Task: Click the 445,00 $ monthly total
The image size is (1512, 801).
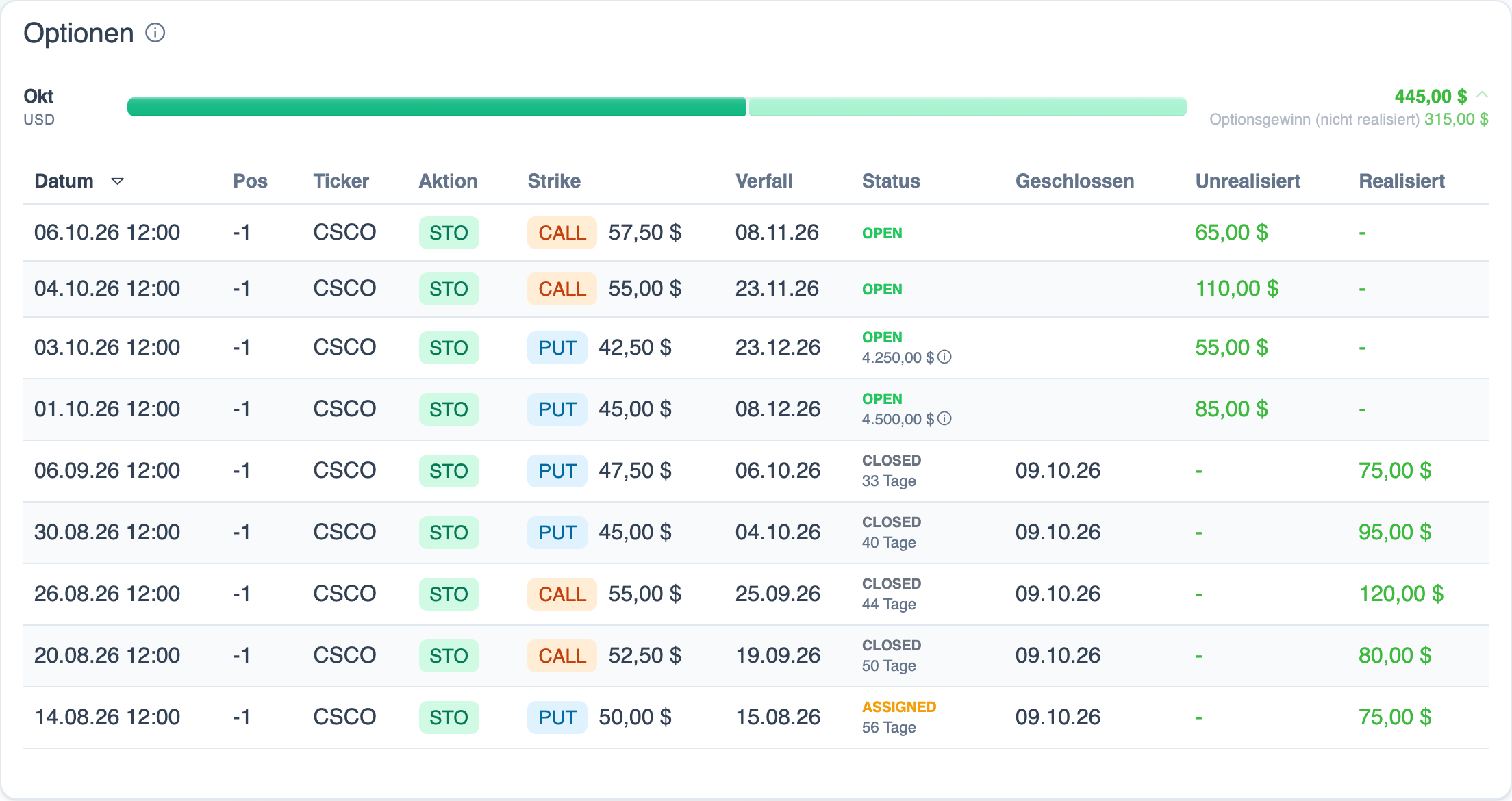Action: 1431,97
